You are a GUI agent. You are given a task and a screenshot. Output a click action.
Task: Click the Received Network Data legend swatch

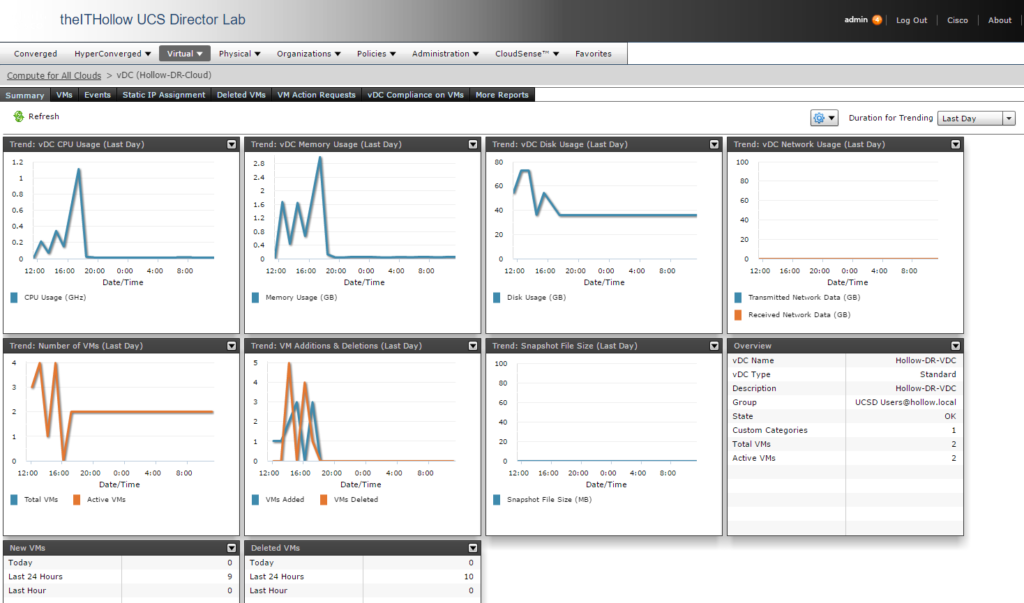click(x=738, y=315)
